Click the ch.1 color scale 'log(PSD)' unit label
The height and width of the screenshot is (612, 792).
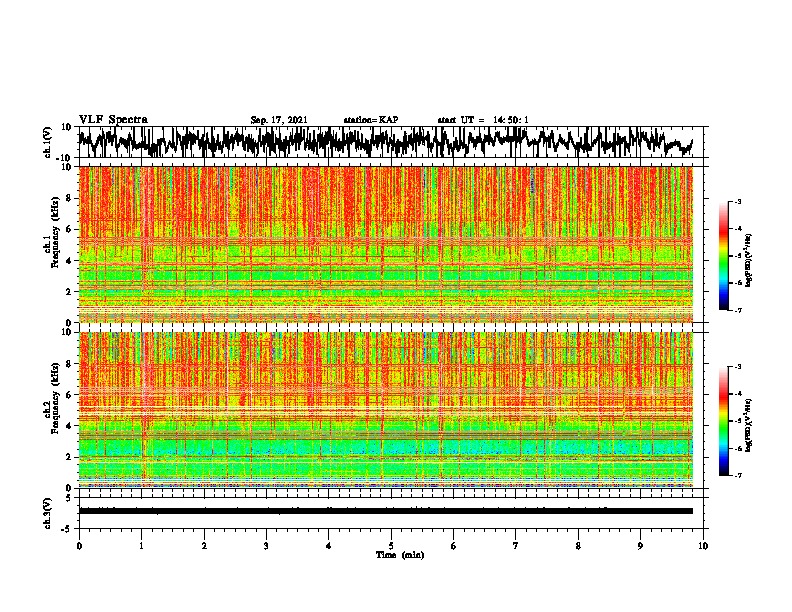coord(749,261)
